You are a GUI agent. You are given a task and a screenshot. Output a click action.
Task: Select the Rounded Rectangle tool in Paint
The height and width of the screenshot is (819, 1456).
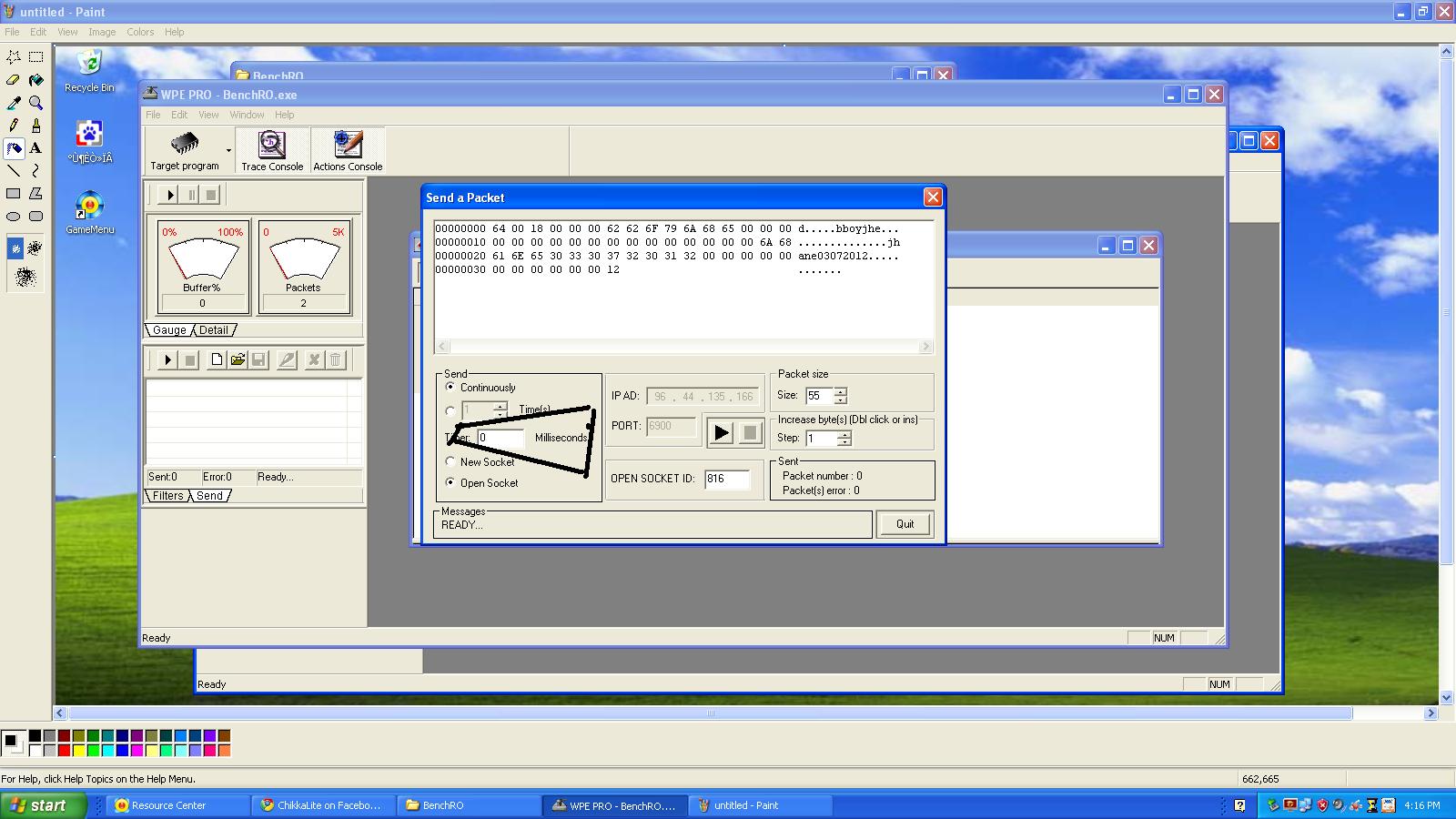(35, 217)
